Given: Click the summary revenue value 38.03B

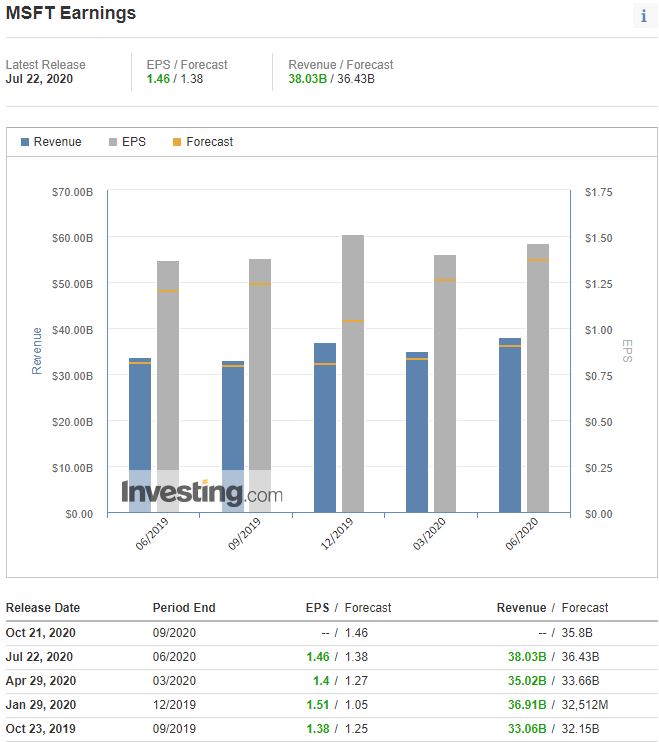Looking at the screenshot, I should (x=308, y=79).
